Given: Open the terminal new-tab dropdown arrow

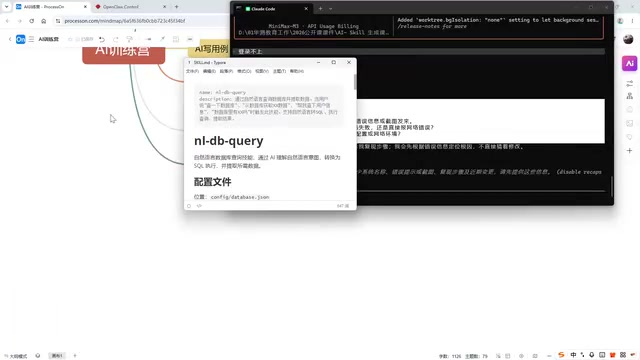Looking at the screenshot, I should click(330, 9).
